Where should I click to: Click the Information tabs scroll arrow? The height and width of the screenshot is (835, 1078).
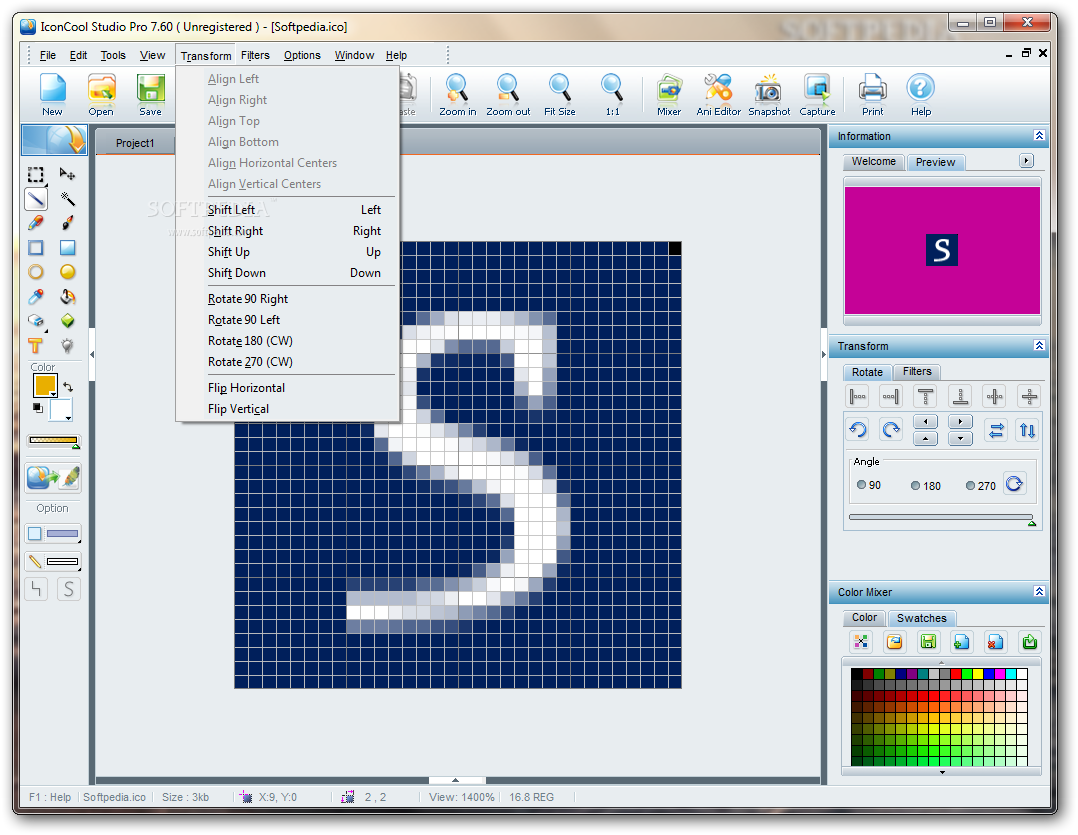pos(1026,161)
